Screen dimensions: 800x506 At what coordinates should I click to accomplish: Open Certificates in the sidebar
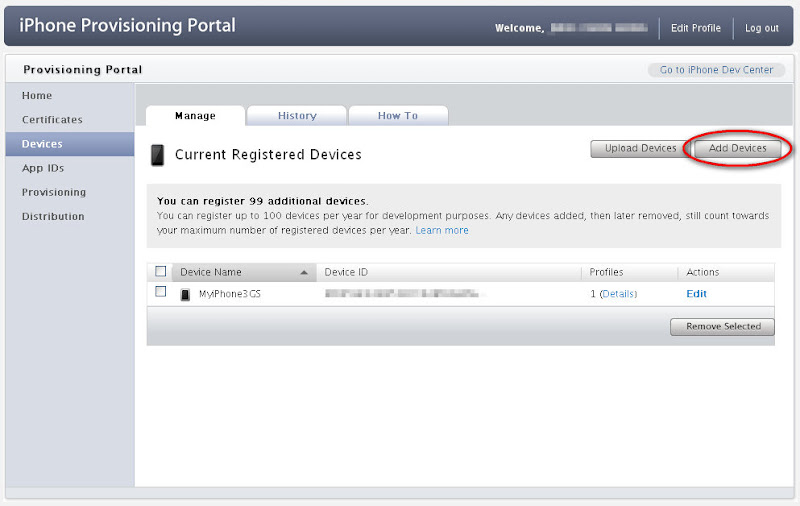click(x=52, y=120)
